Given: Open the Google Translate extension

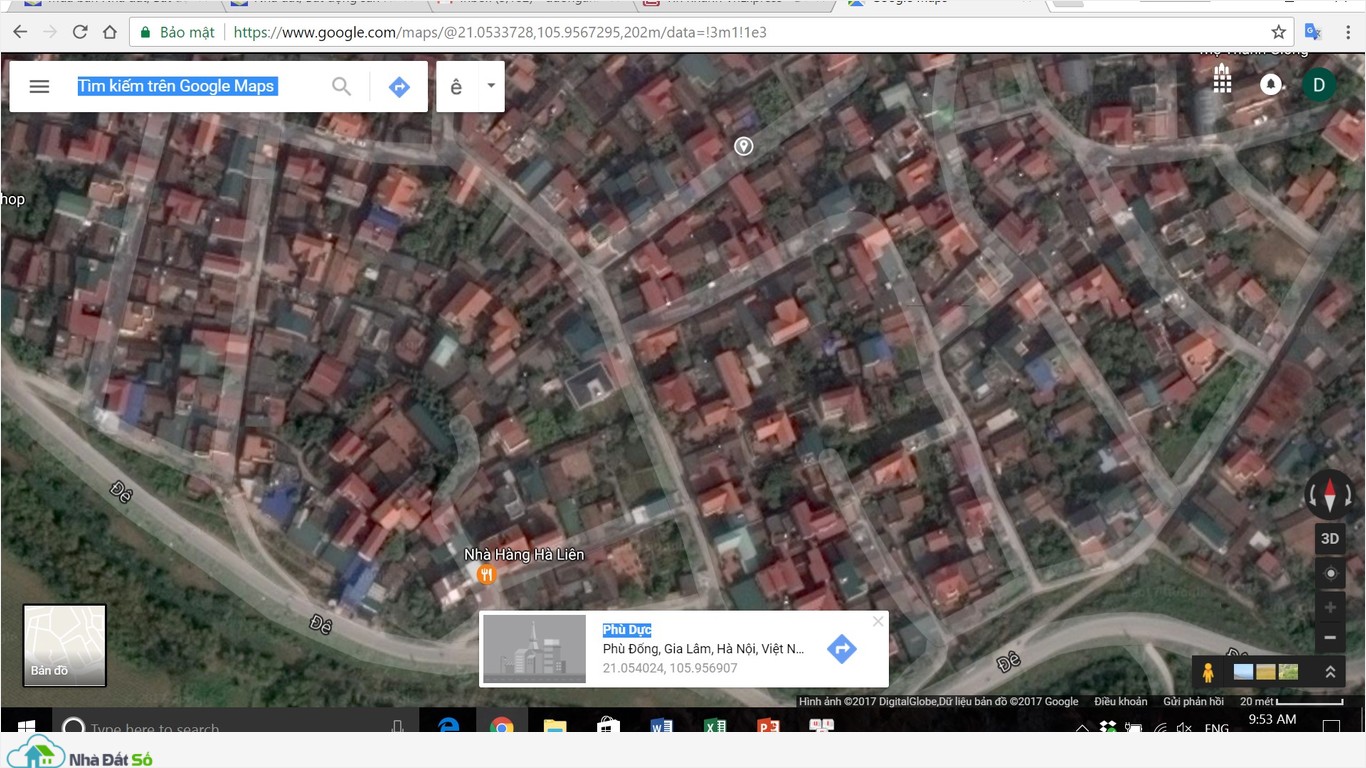Looking at the screenshot, I should (x=1313, y=32).
